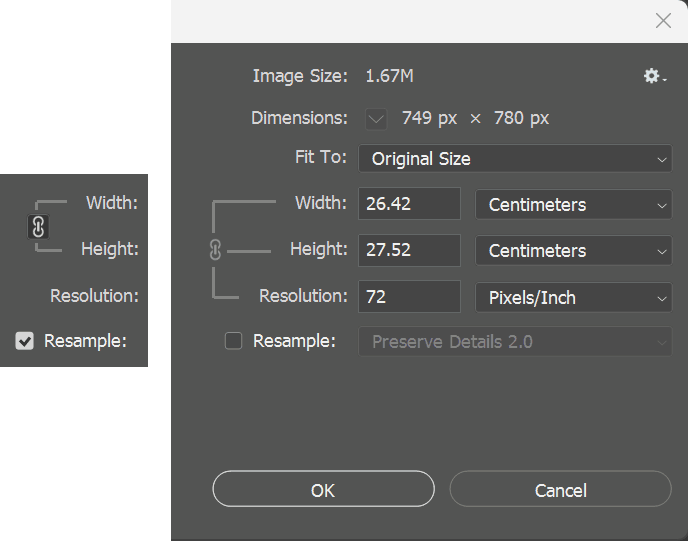Click the Resolution field showing 72

[x=409, y=297]
